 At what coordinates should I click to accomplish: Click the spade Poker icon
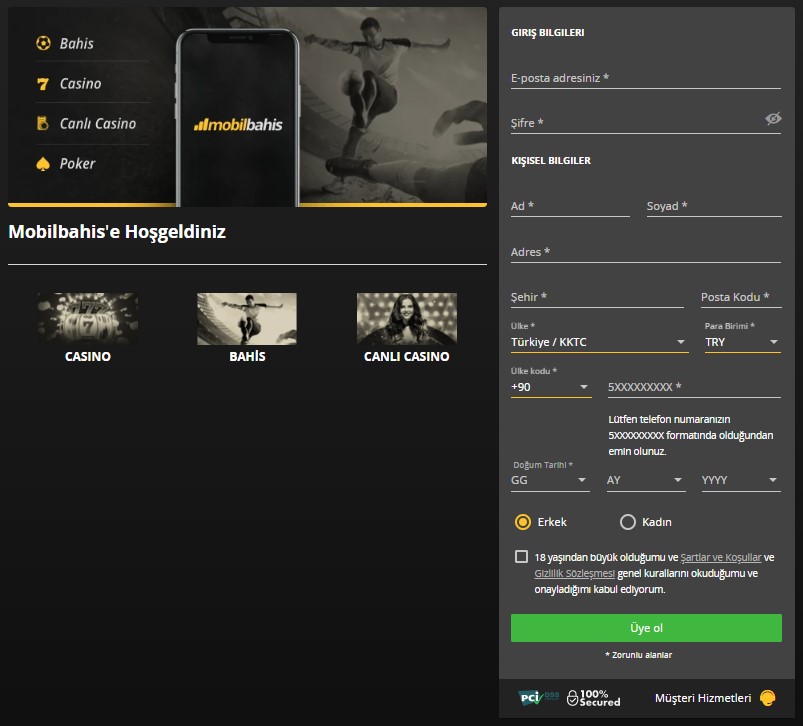[x=43, y=164]
